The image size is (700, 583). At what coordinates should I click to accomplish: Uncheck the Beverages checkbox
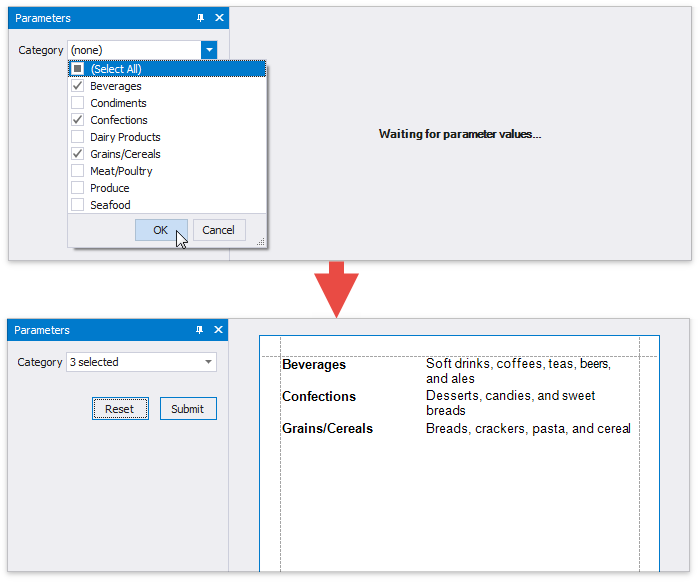click(77, 86)
